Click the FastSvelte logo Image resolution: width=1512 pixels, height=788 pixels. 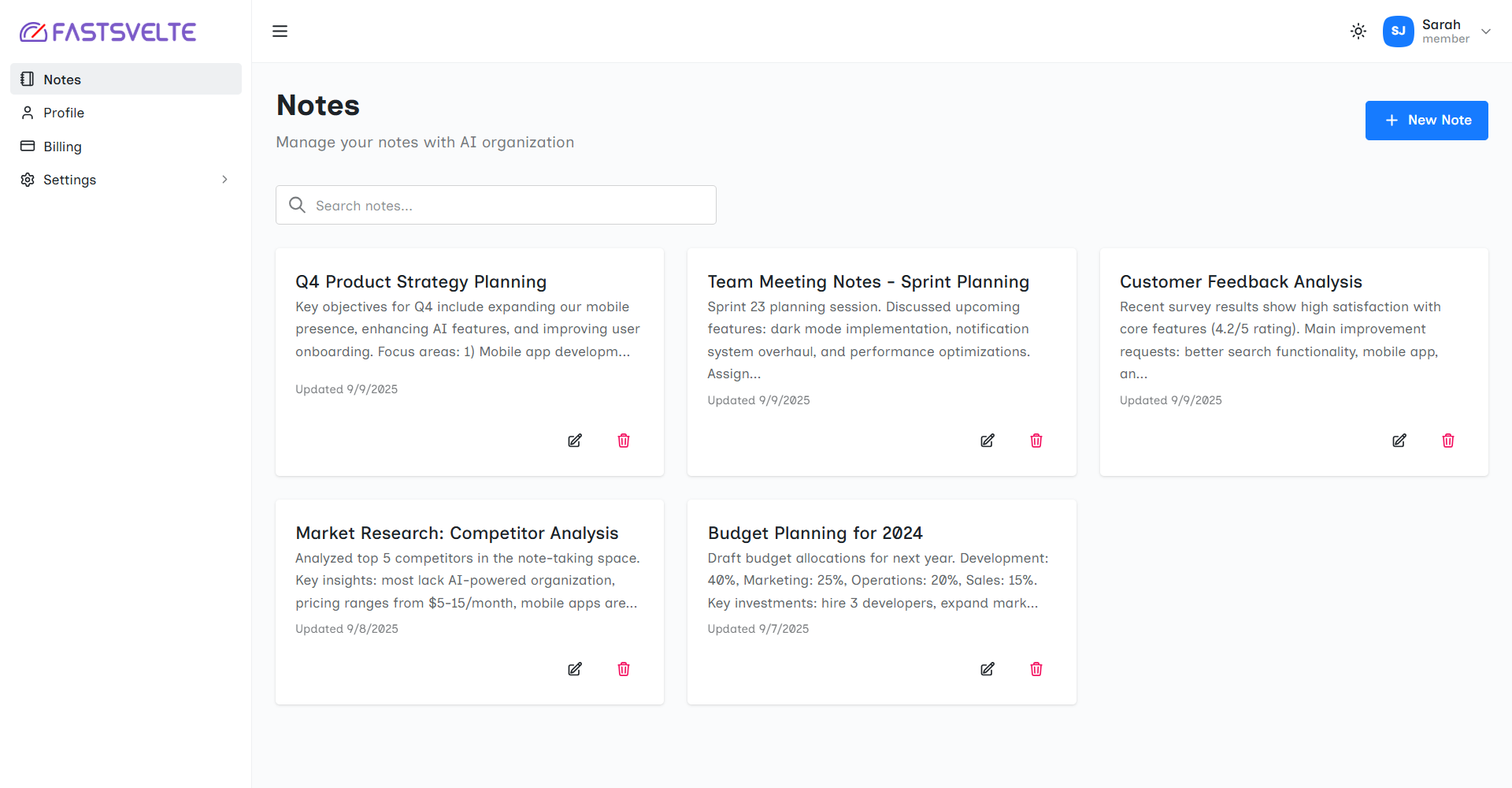108,32
